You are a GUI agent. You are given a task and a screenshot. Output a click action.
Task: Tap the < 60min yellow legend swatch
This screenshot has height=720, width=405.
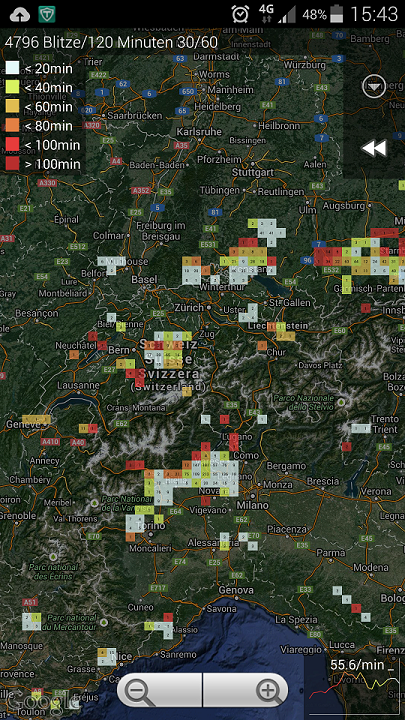pyautogui.click(x=12, y=107)
